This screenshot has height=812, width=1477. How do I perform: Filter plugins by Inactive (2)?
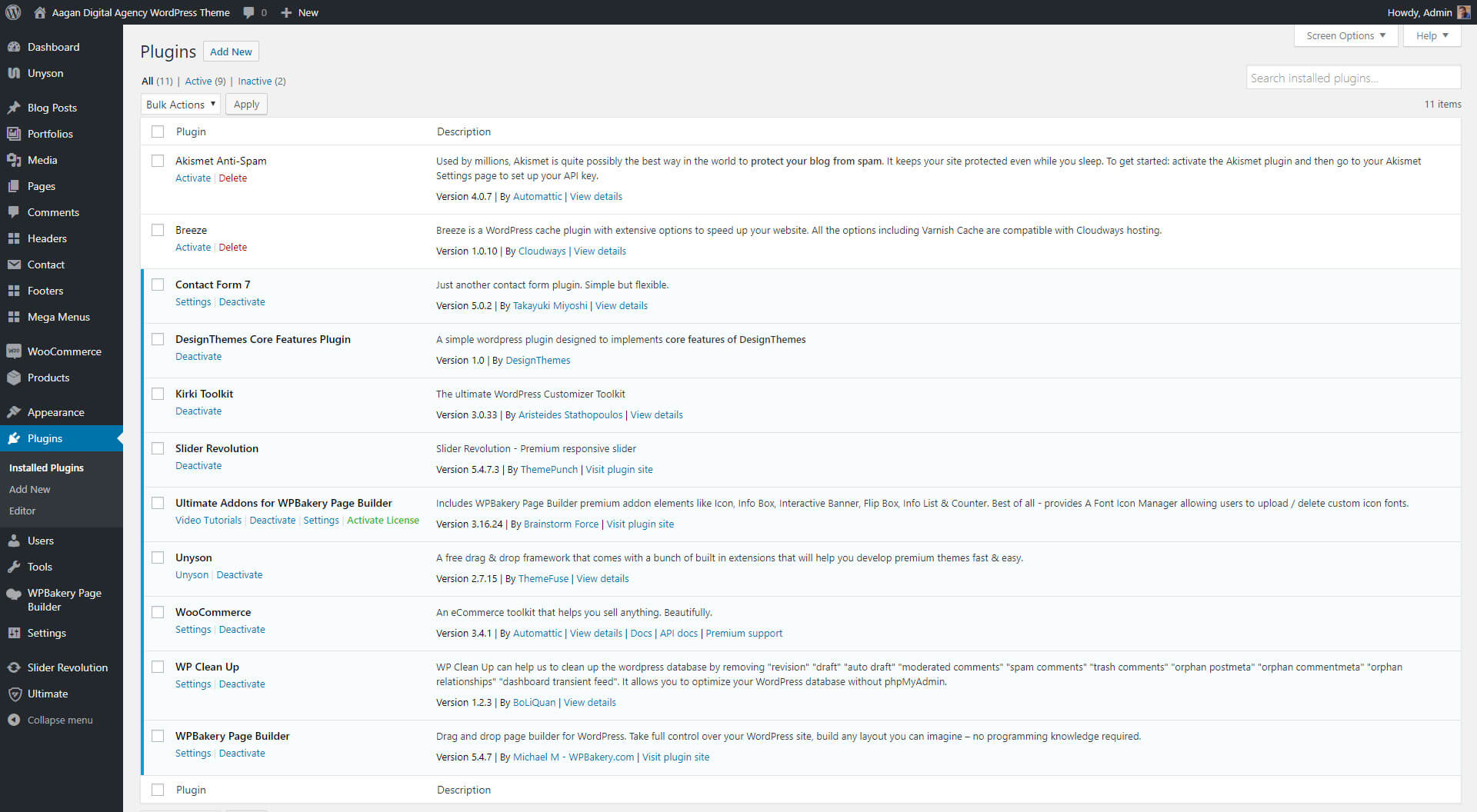(x=262, y=81)
